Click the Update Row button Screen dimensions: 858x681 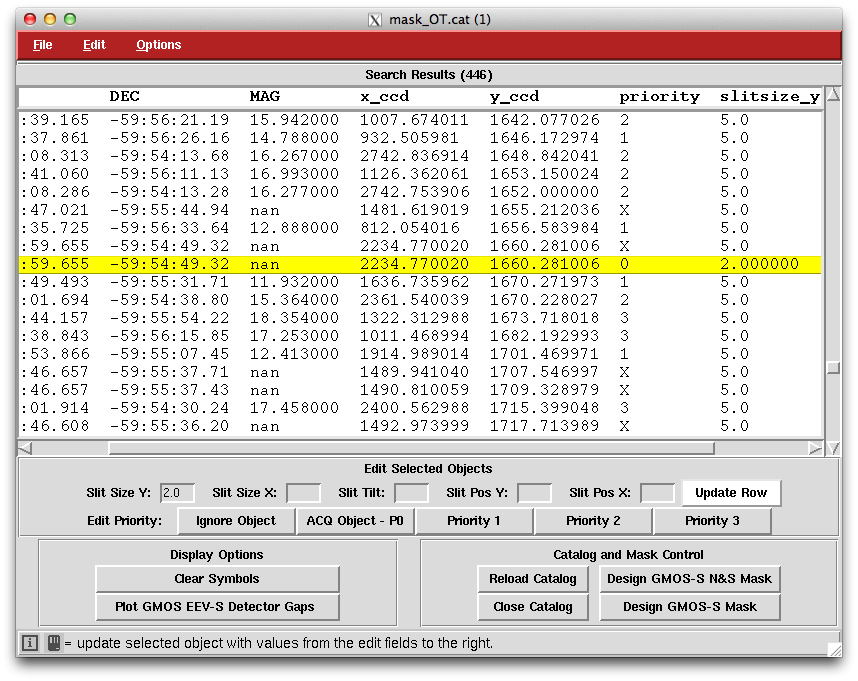click(x=731, y=493)
